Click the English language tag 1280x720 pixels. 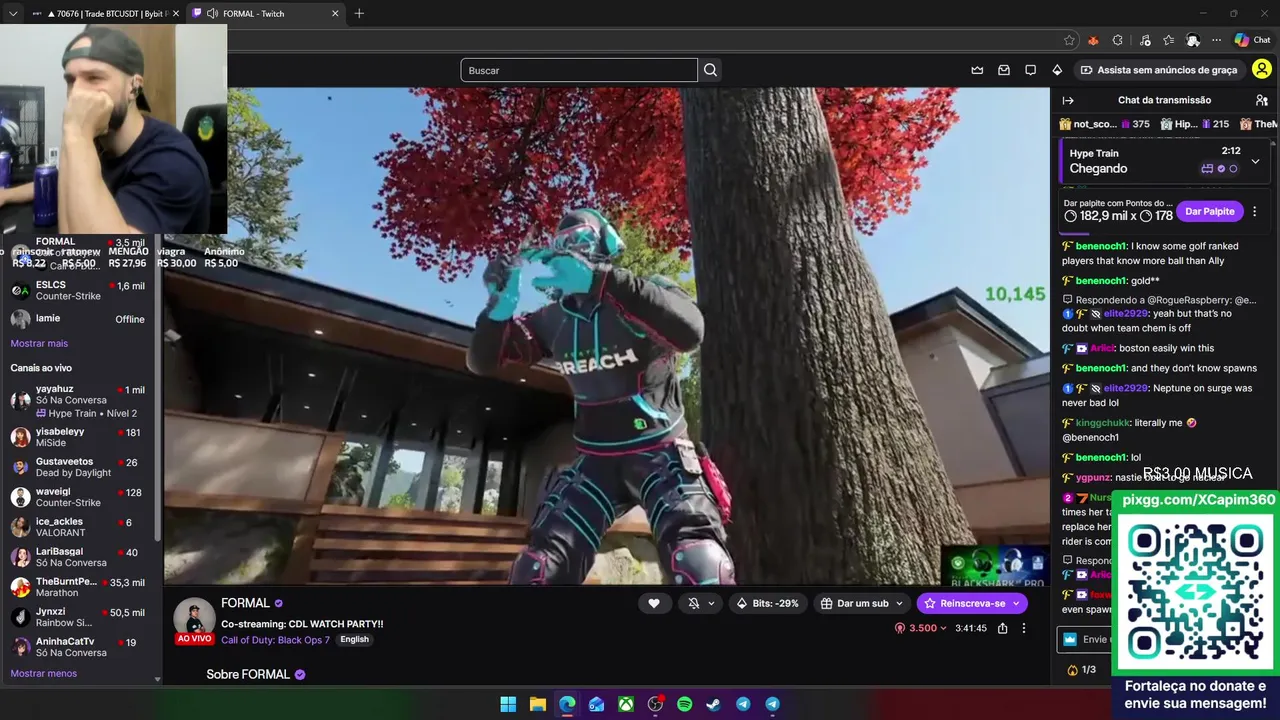pos(354,640)
